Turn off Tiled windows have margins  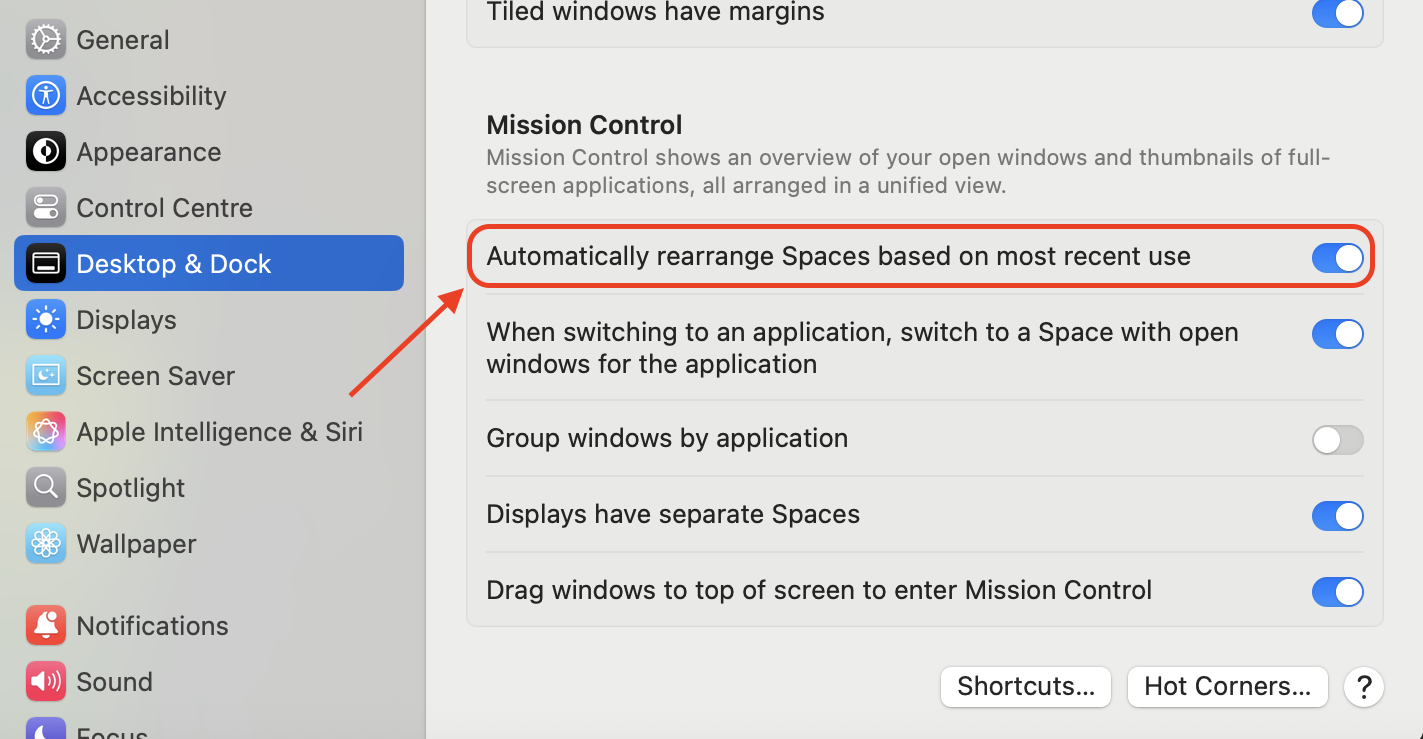click(x=1338, y=14)
